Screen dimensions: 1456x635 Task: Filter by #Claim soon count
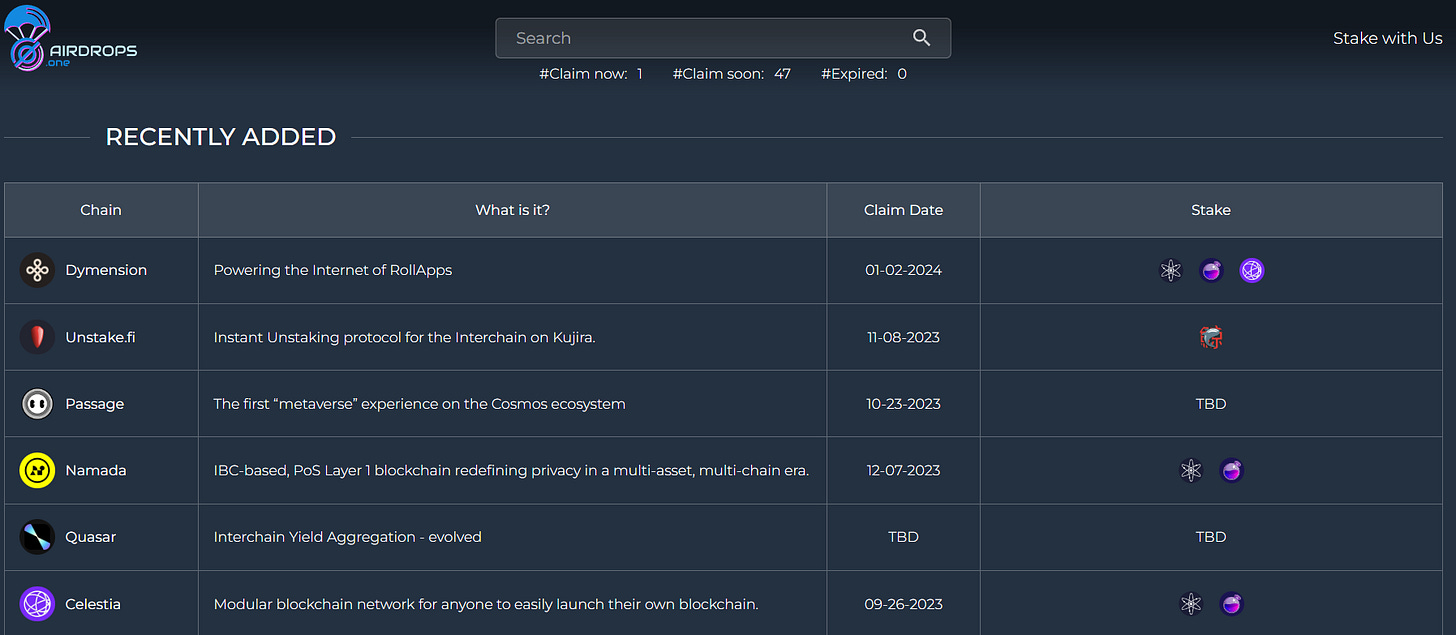tap(731, 74)
